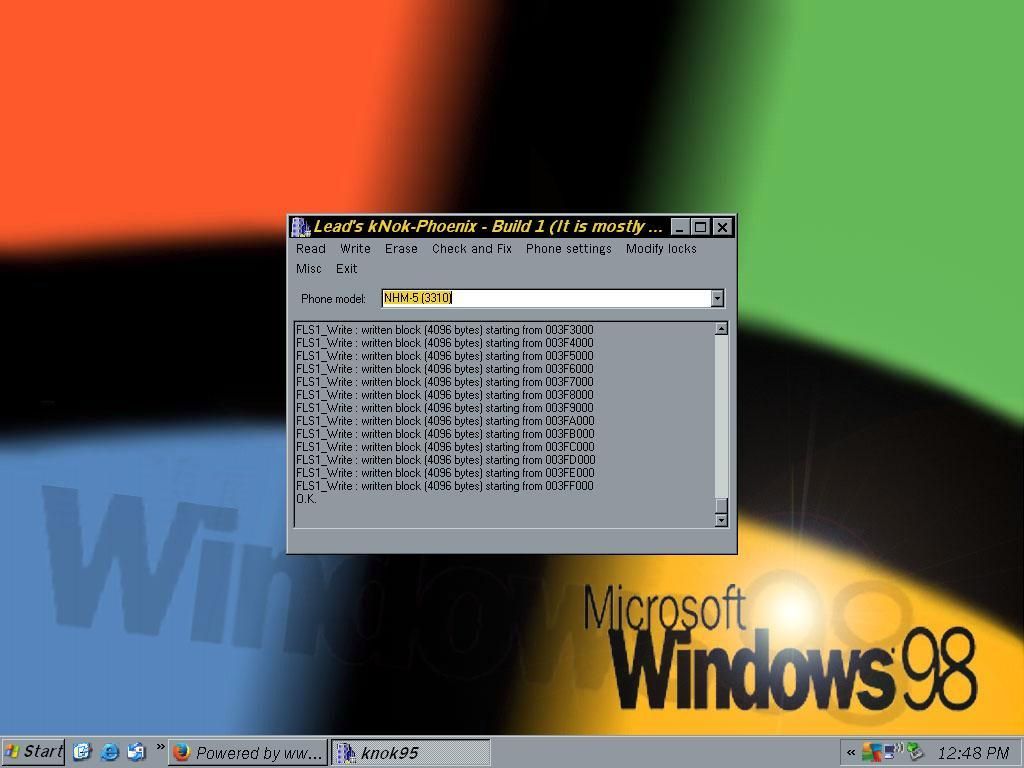The image size is (1024, 768).
Task: Click the network connection tray icon
Action: pyautogui.click(x=892, y=752)
